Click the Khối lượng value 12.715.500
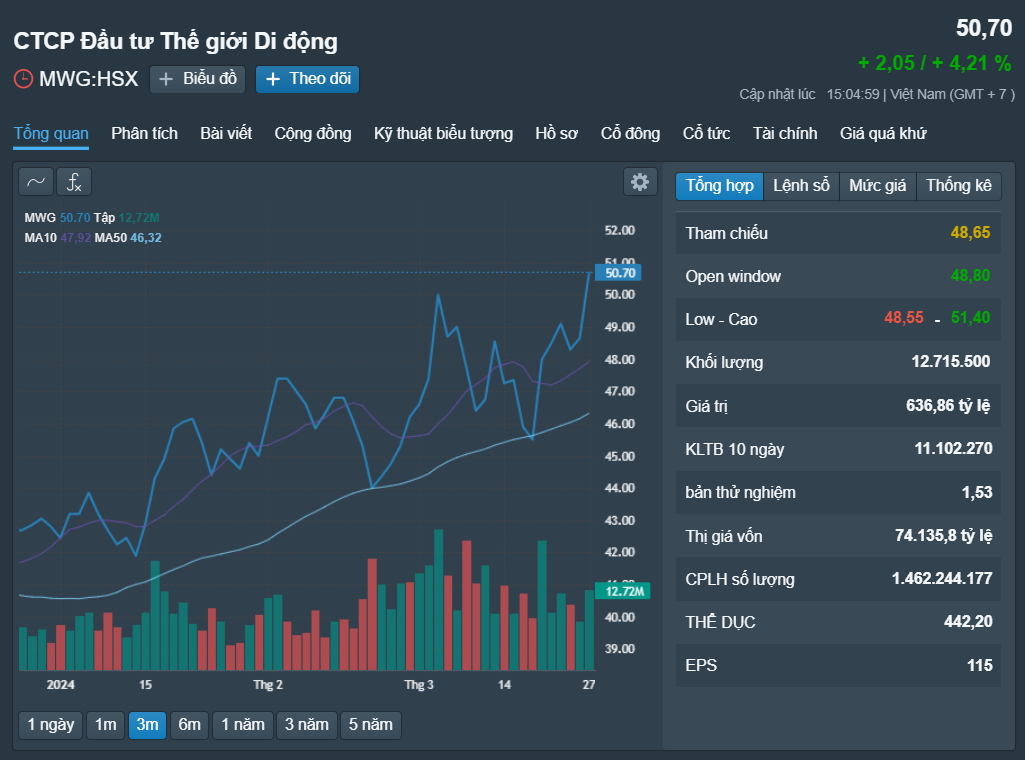1025x760 pixels. (951, 361)
